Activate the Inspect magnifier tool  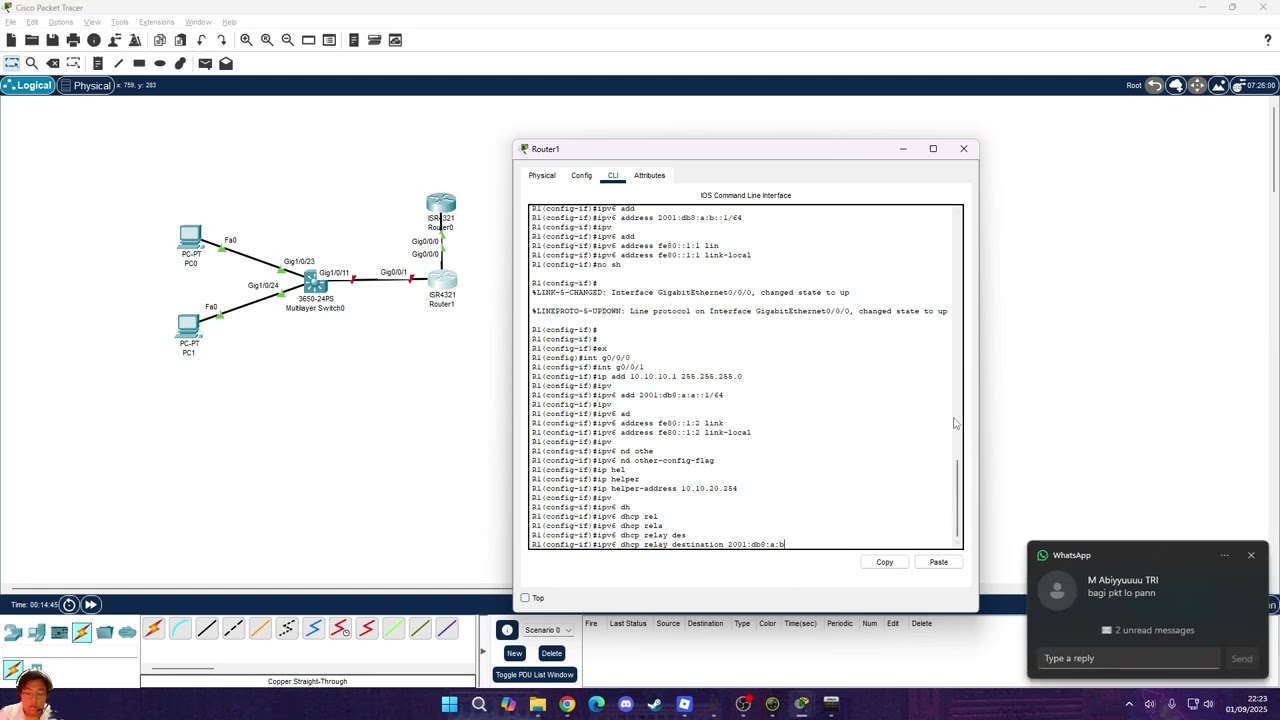tap(32, 63)
